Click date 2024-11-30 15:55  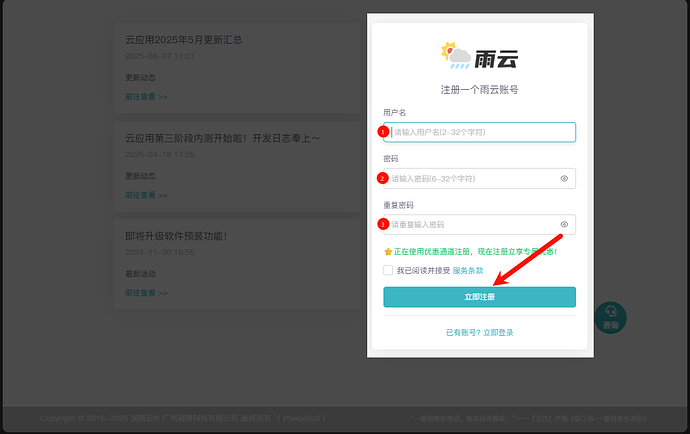pos(160,252)
